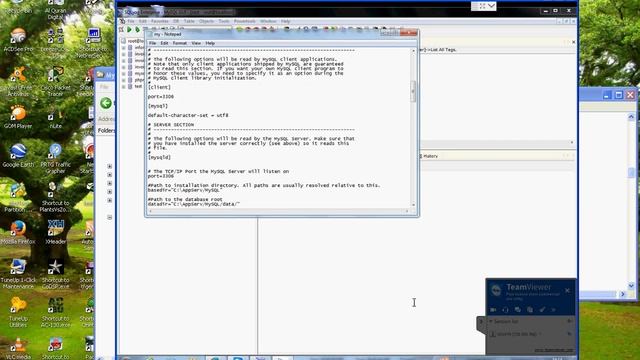Image resolution: width=640 pixels, height=360 pixels.
Task: Expand the first database node in SQLyog tree
Action: pos(124,47)
